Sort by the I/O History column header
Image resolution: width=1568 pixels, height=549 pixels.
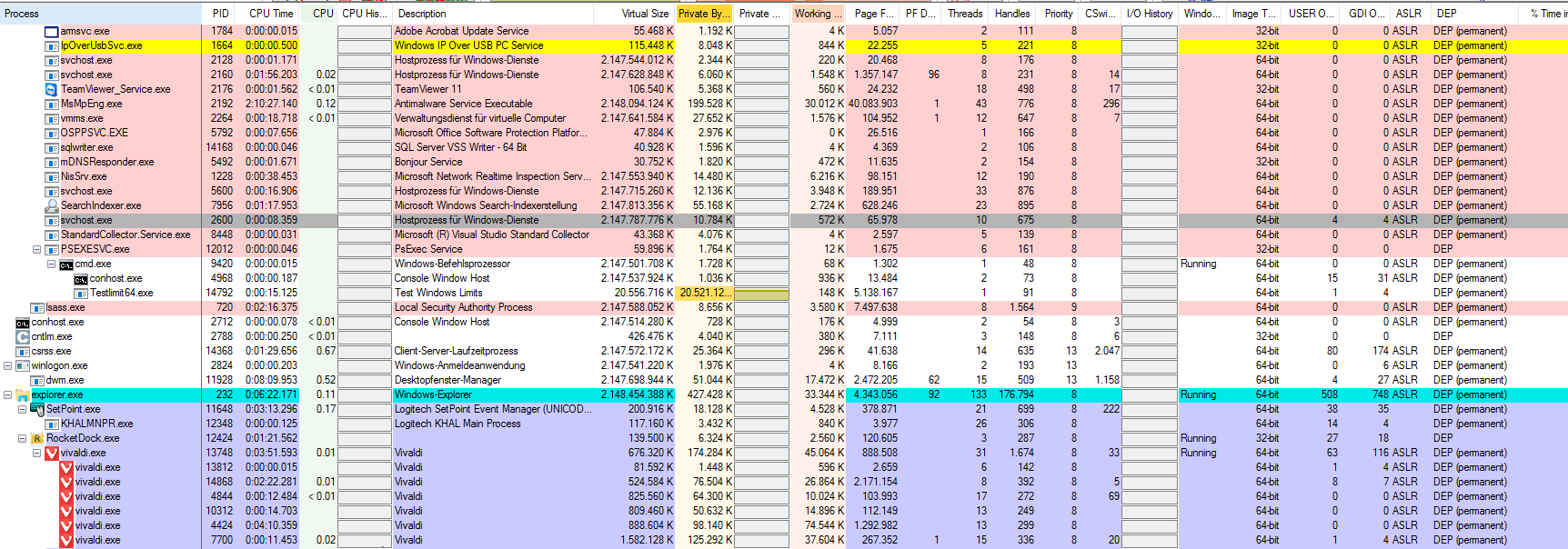coord(1150,13)
